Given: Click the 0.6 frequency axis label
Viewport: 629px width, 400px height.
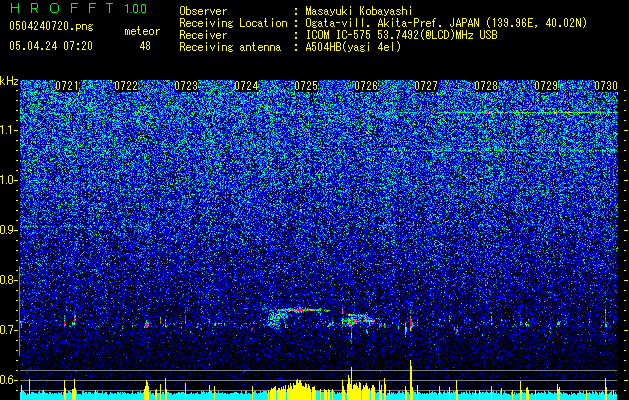Looking at the screenshot, I should tap(8, 380).
